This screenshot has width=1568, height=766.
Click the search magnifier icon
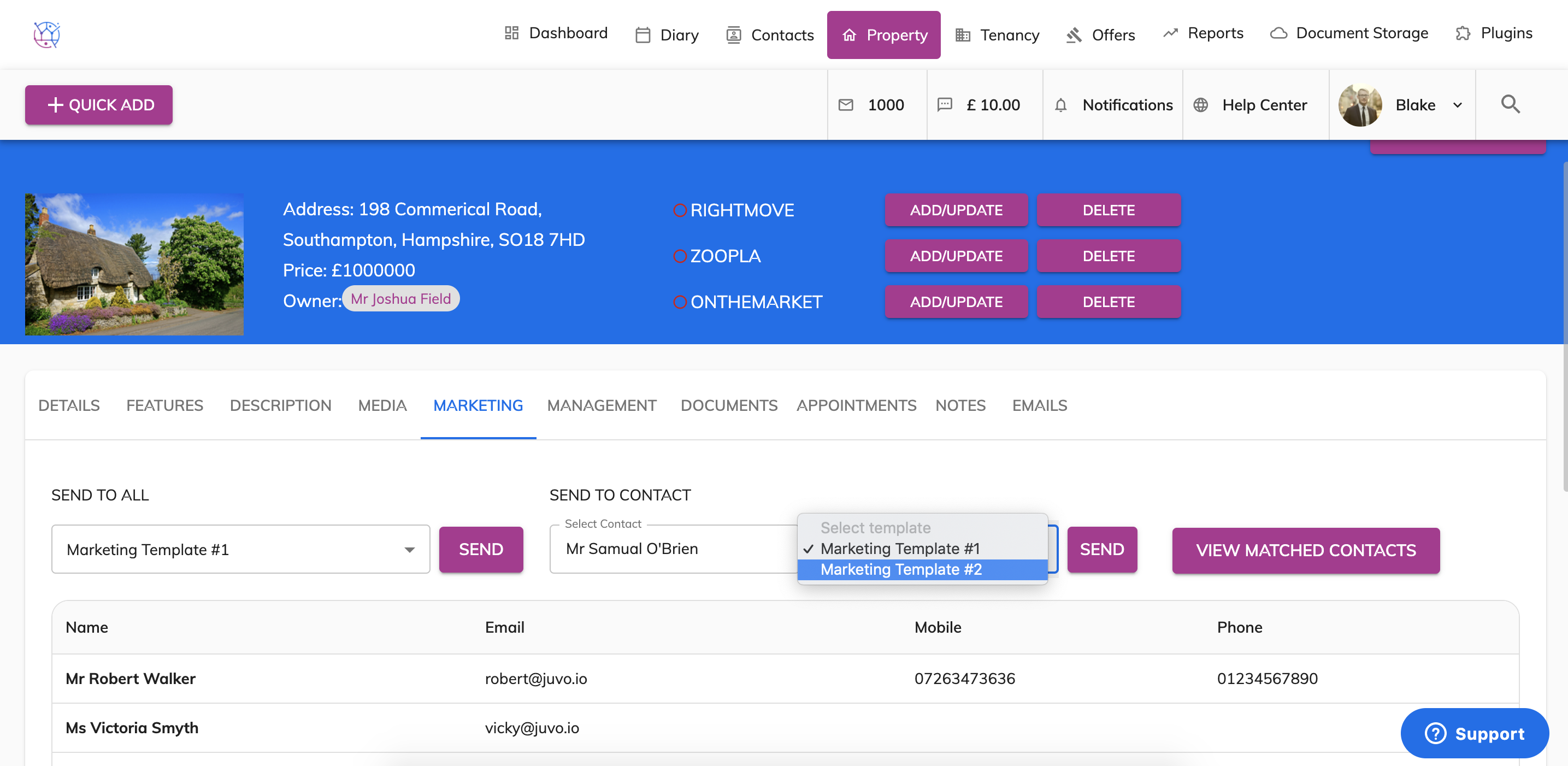(1510, 104)
